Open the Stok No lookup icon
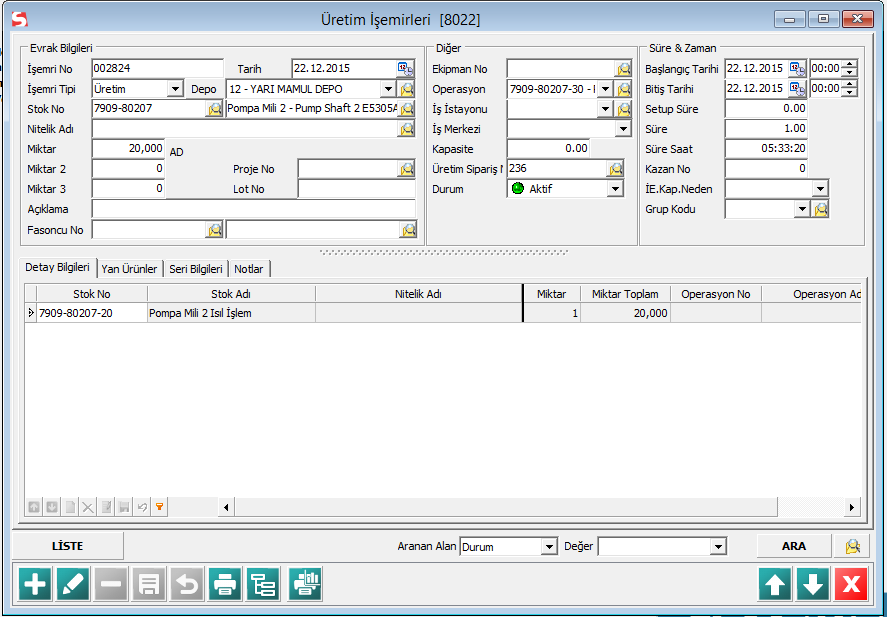The width and height of the screenshot is (887, 617). point(215,108)
